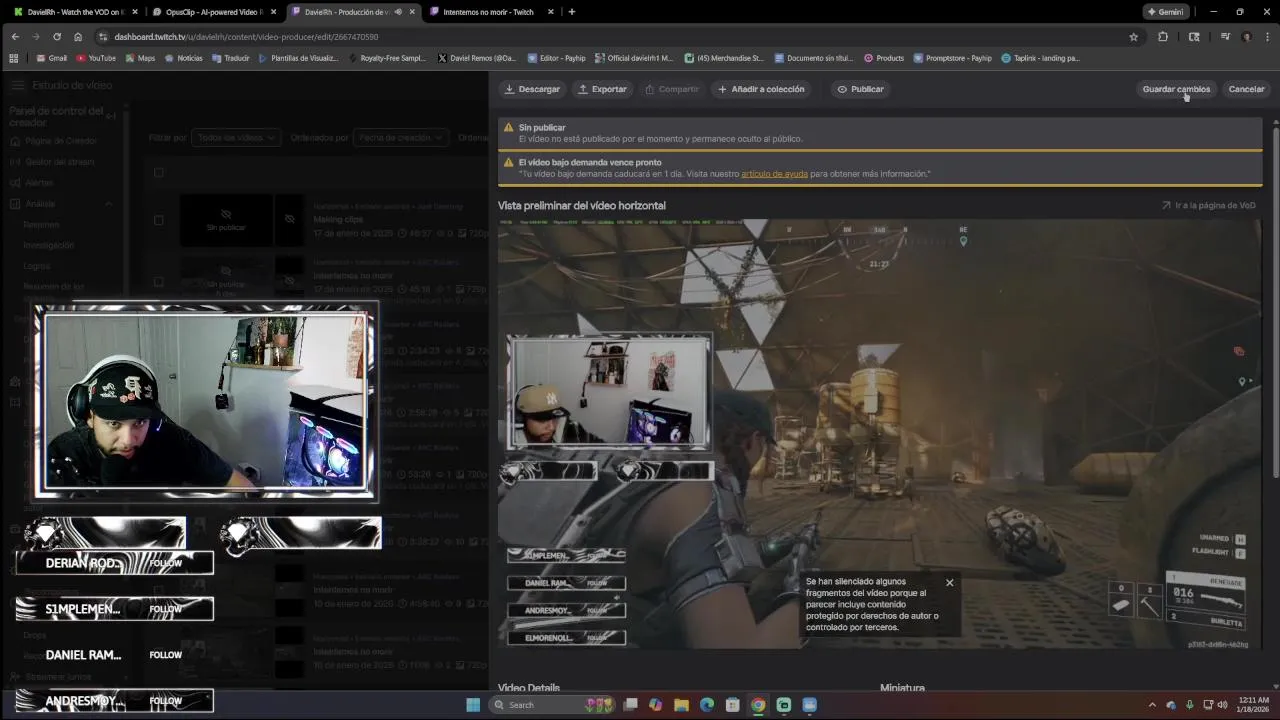Dismiss the muted-audio copyright notice

[949, 582]
